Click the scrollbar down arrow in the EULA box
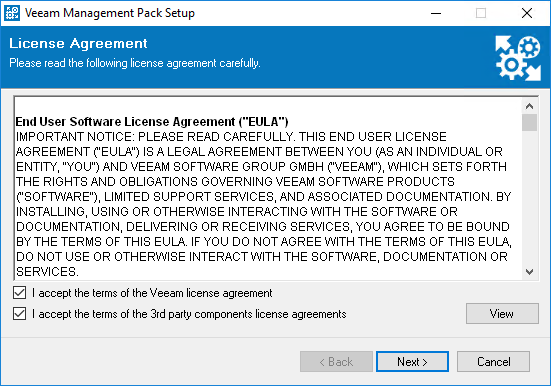551x386 pixels. click(529, 272)
